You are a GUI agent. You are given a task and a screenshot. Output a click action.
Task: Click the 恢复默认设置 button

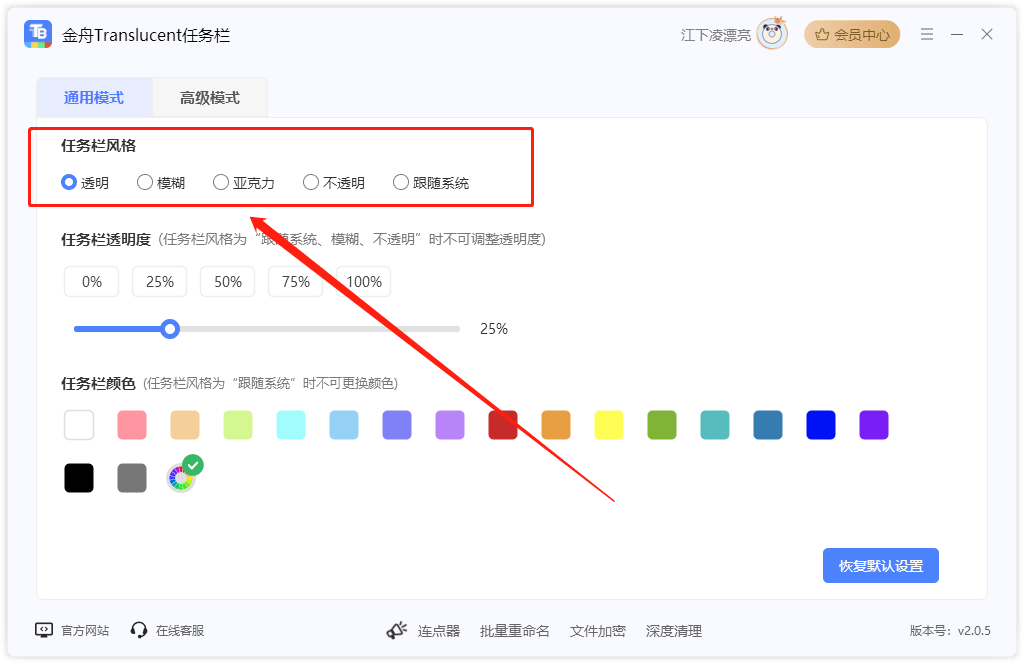click(x=880, y=565)
